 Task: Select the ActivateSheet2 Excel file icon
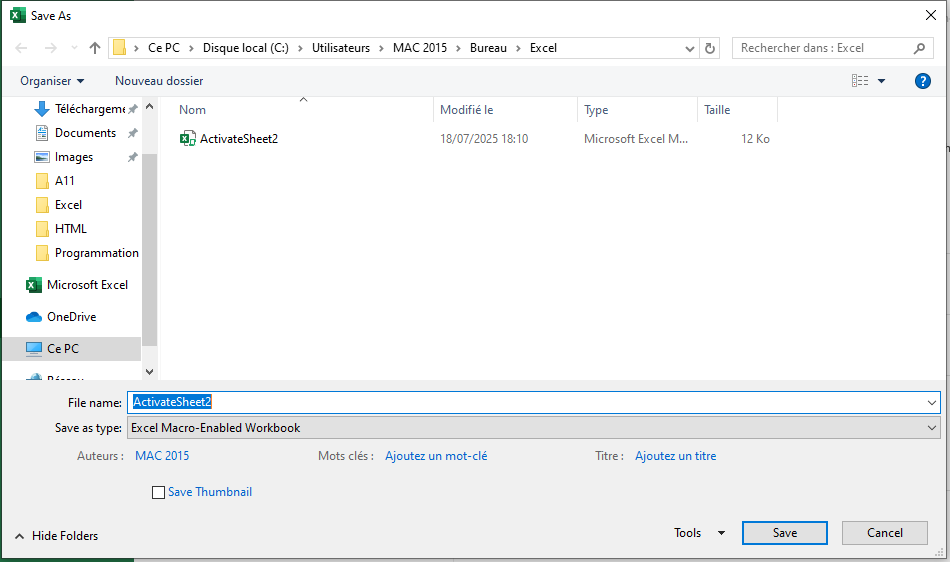[187, 139]
